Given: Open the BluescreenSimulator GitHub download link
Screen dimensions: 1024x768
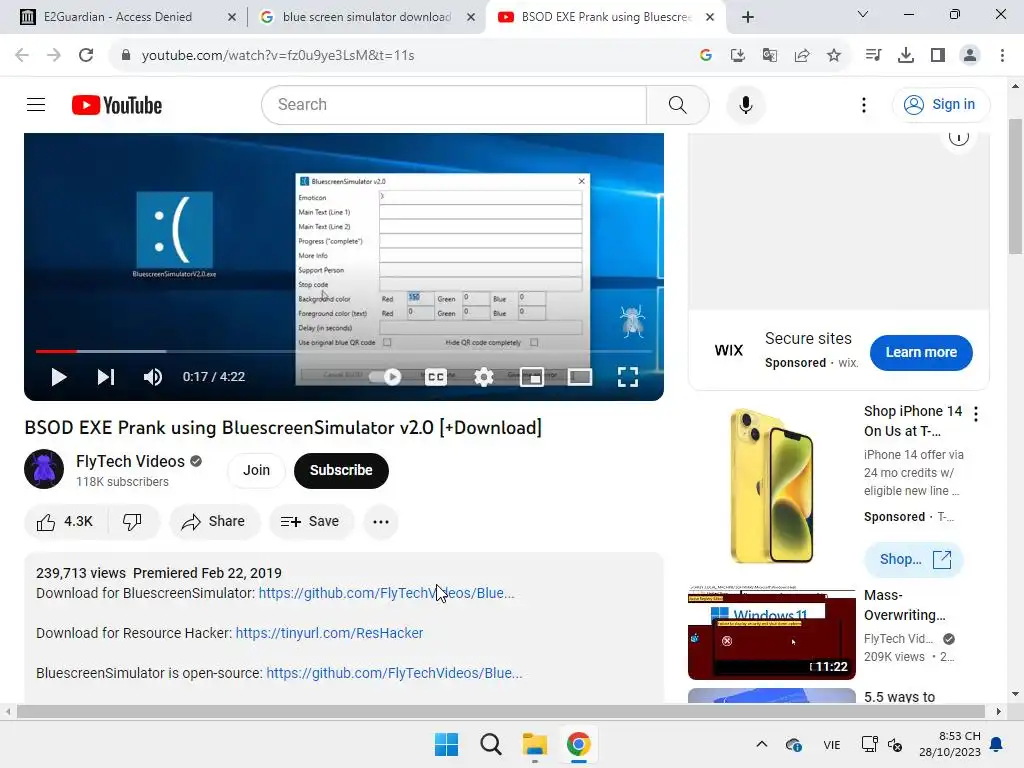Looking at the screenshot, I should 386,593.
